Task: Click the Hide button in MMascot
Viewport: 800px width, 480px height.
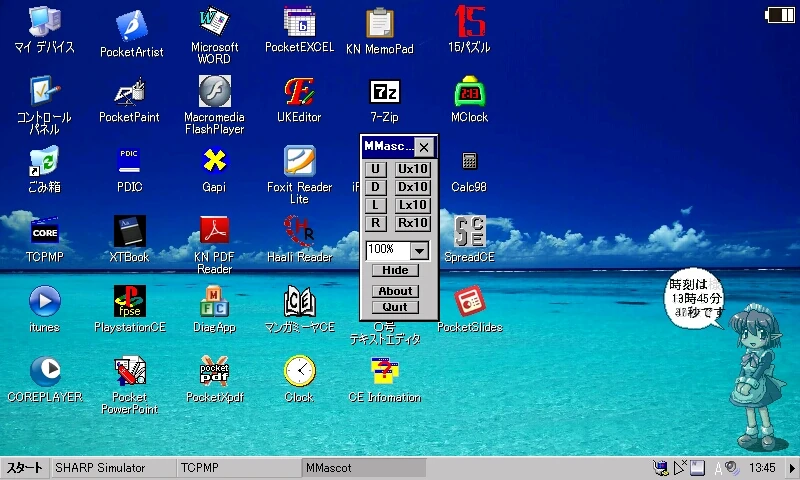Action: click(x=395, y=270)
